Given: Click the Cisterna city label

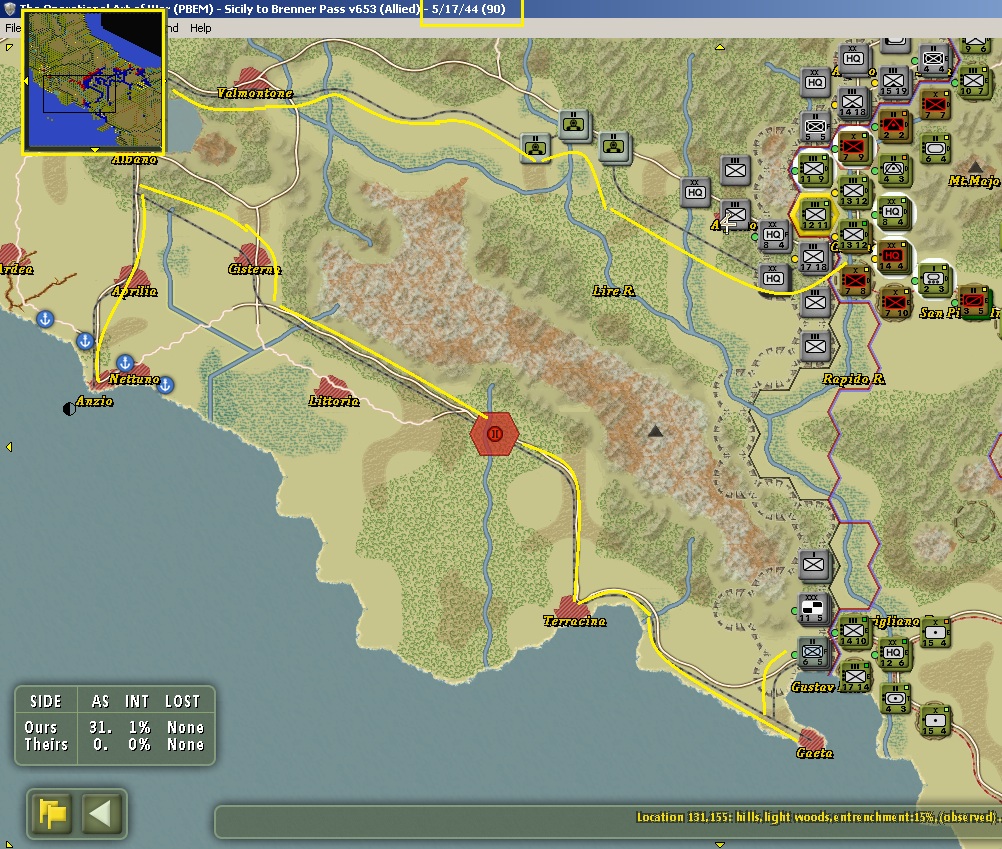Looking at the screenshot, I should click(x=254, y=269).
